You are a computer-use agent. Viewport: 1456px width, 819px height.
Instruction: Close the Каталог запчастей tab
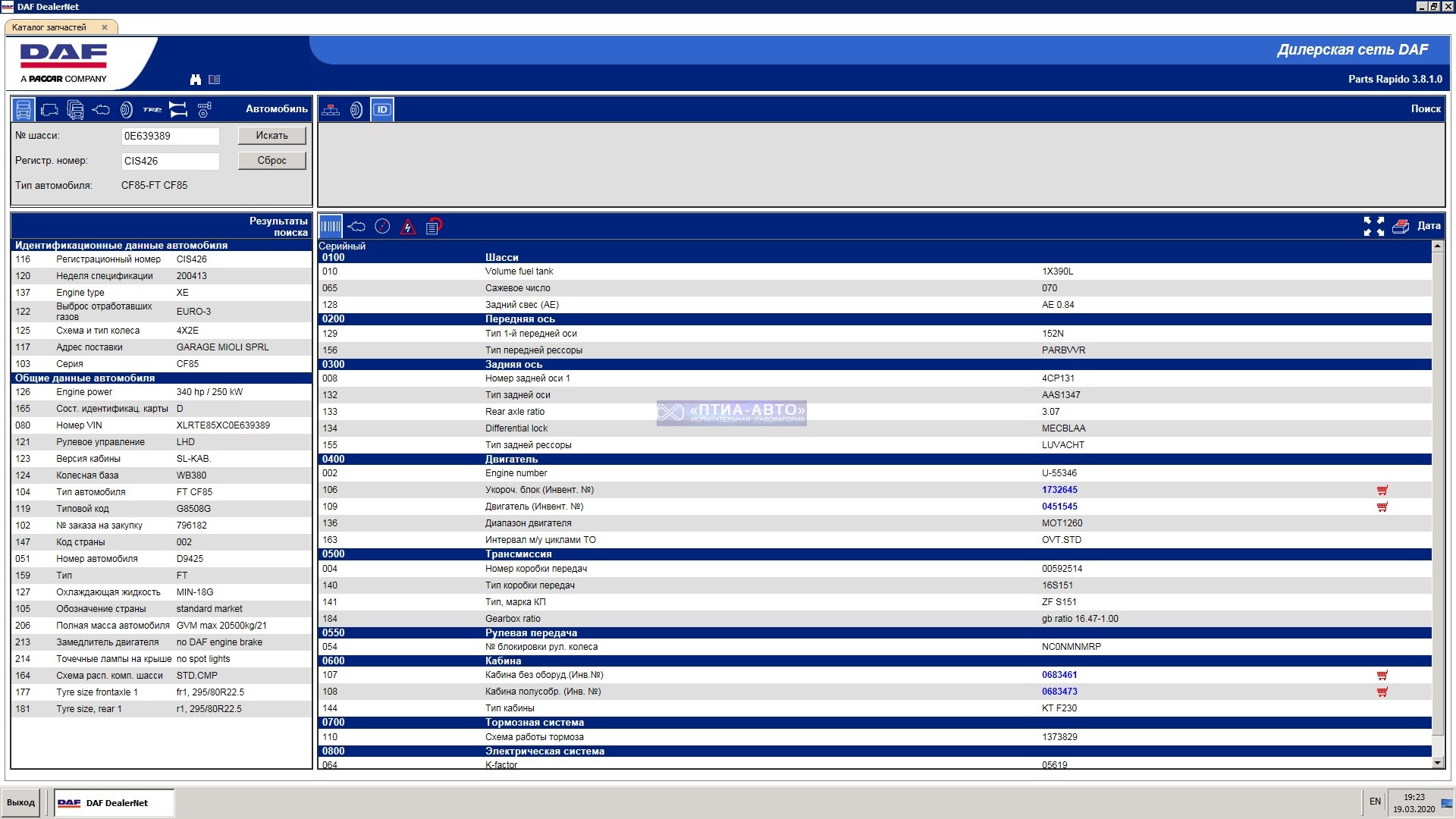click(105, 27)
